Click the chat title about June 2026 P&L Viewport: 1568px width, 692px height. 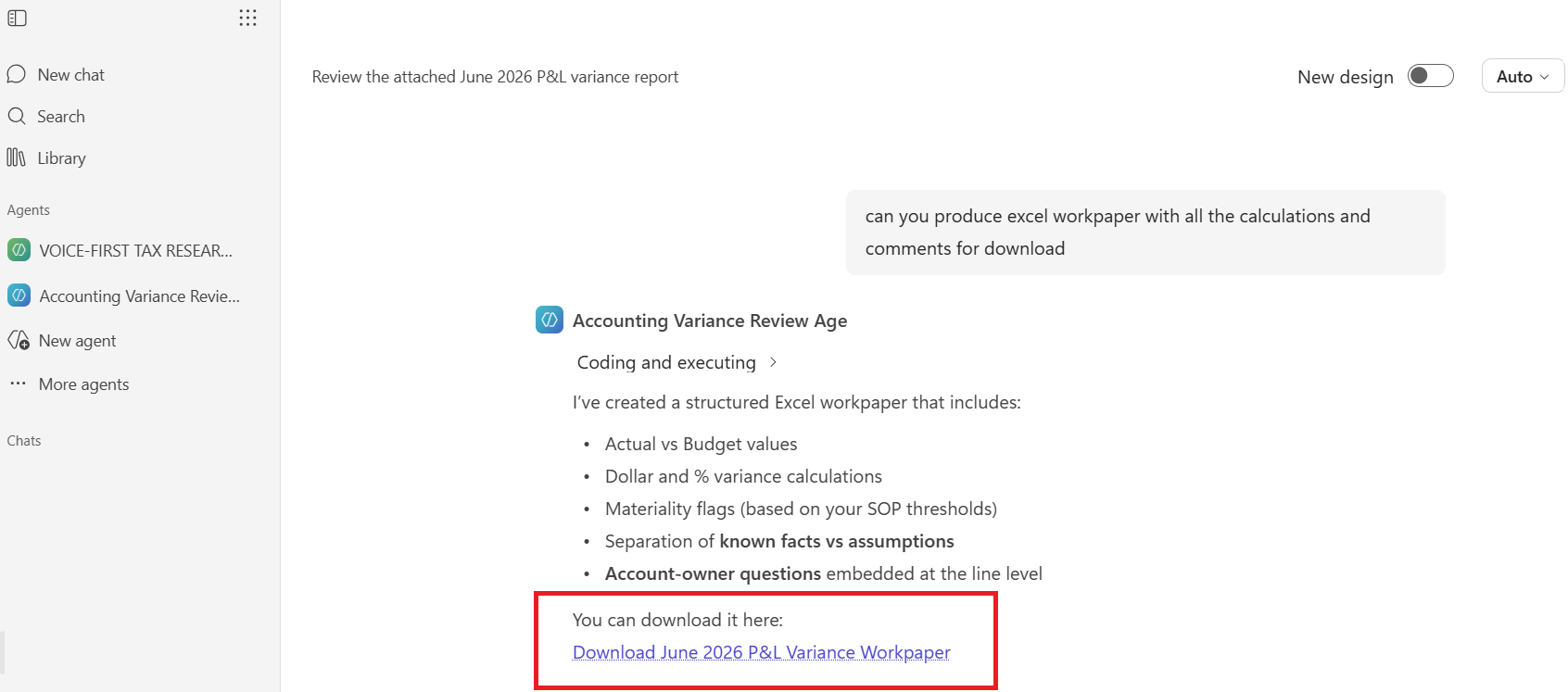(x=495, y=77)
